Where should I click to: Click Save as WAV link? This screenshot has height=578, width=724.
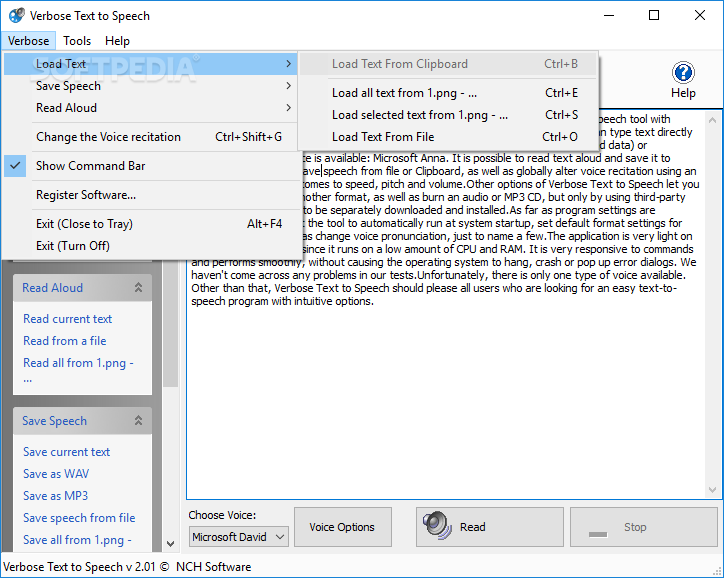tap(56, 474)
